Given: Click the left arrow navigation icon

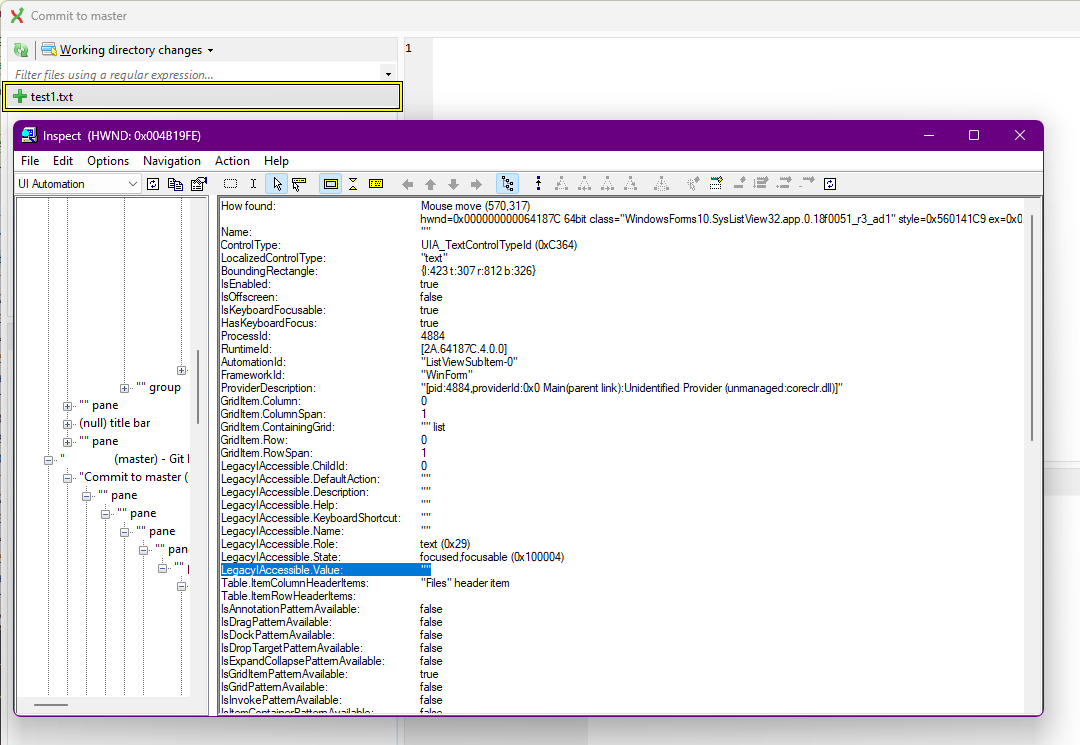Looking at the screenshot, I should [408, 184].
